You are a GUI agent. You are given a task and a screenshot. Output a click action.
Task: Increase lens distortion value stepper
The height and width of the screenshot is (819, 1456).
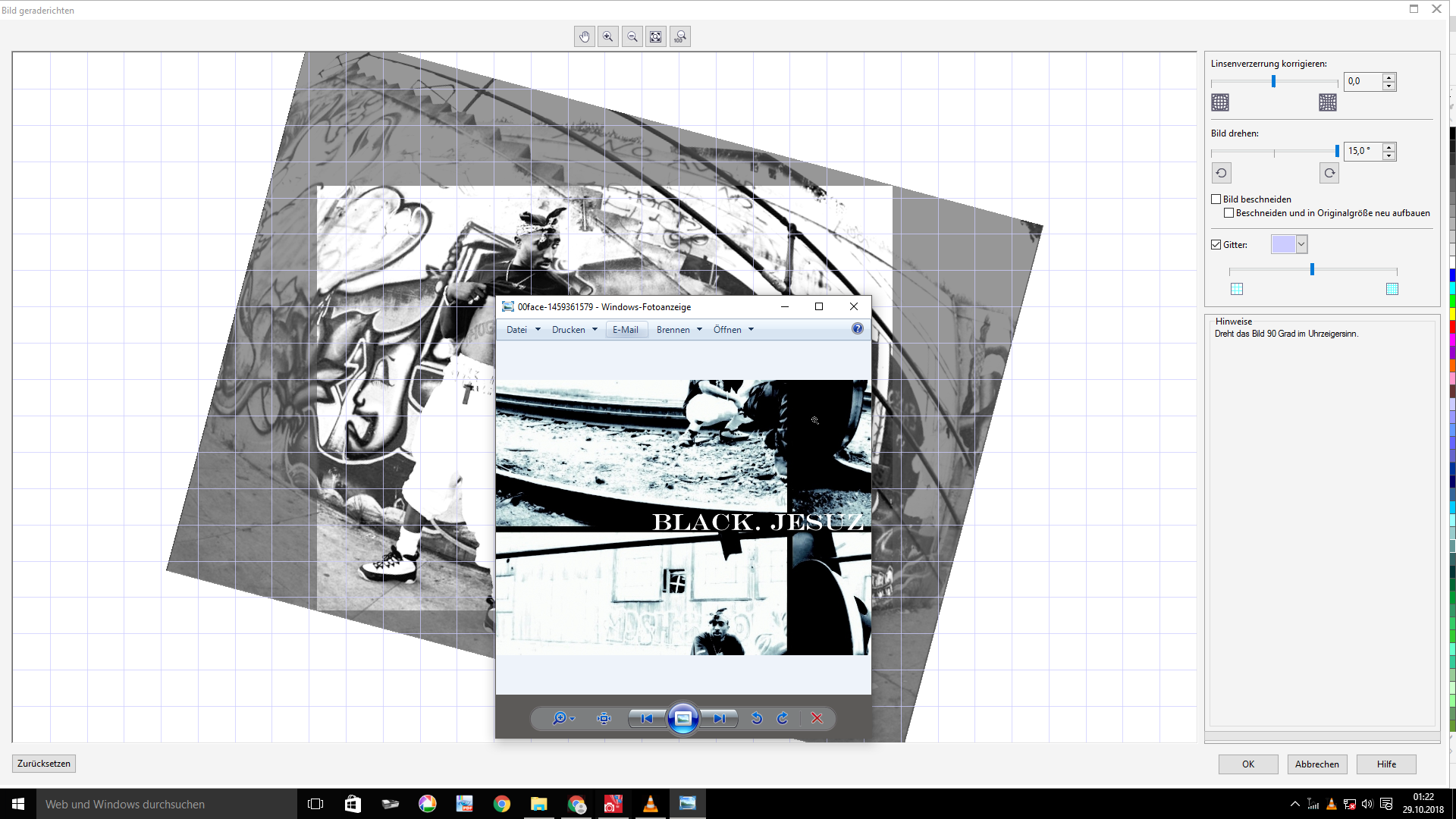[x=1389, y=77]
